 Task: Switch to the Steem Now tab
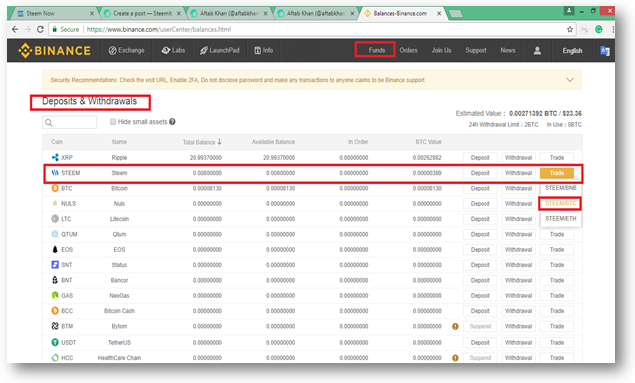point(53,13)
